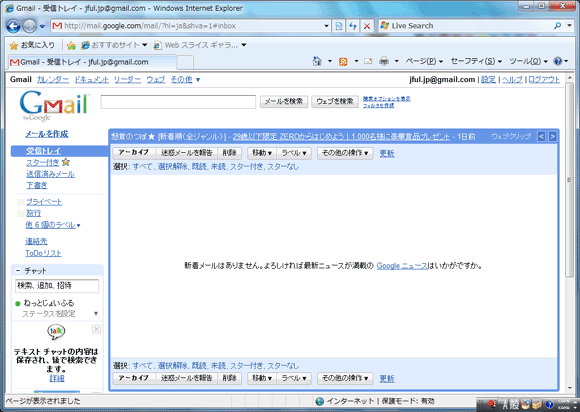The height and width of the screenshot is (412, 580).
Task: Open the ドキュメント link in Google bar
Action: click(92, 80)
